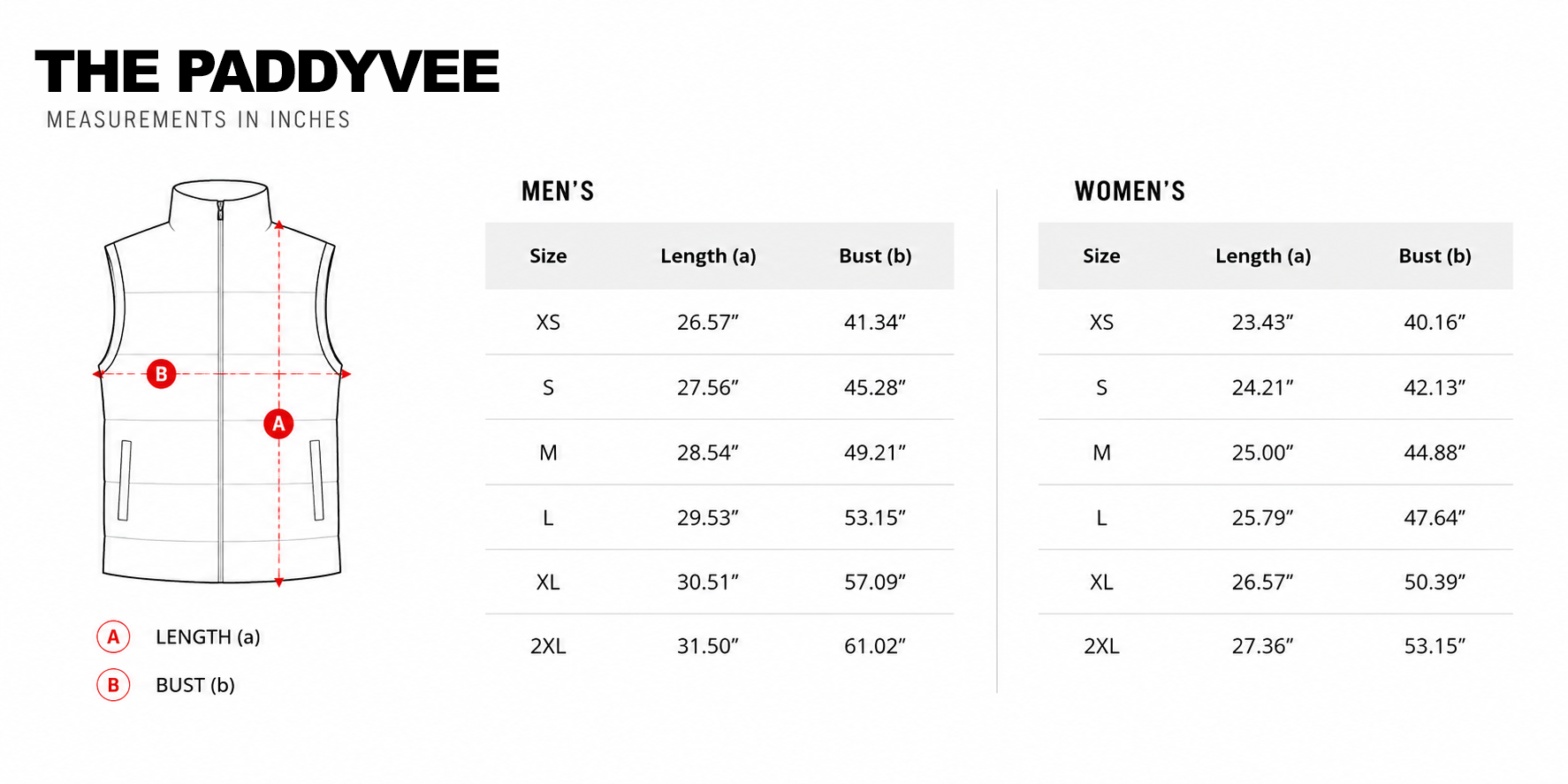Click the left pocket on the vest drawing
Screen dimensions: 1568x784
tap(125, 480)
